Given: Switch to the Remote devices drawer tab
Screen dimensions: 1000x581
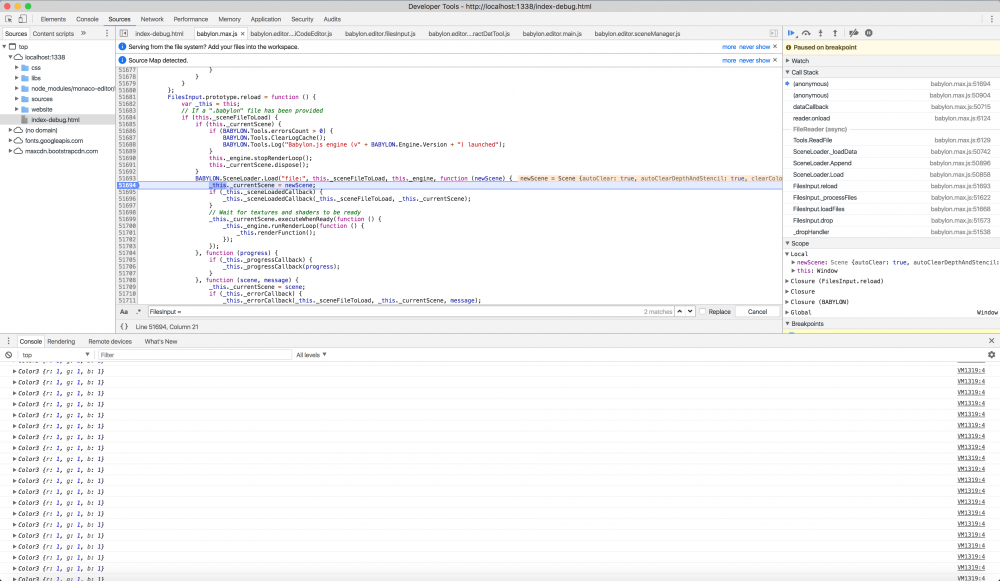Looking at the screenshot, I should tap(110, 341).
